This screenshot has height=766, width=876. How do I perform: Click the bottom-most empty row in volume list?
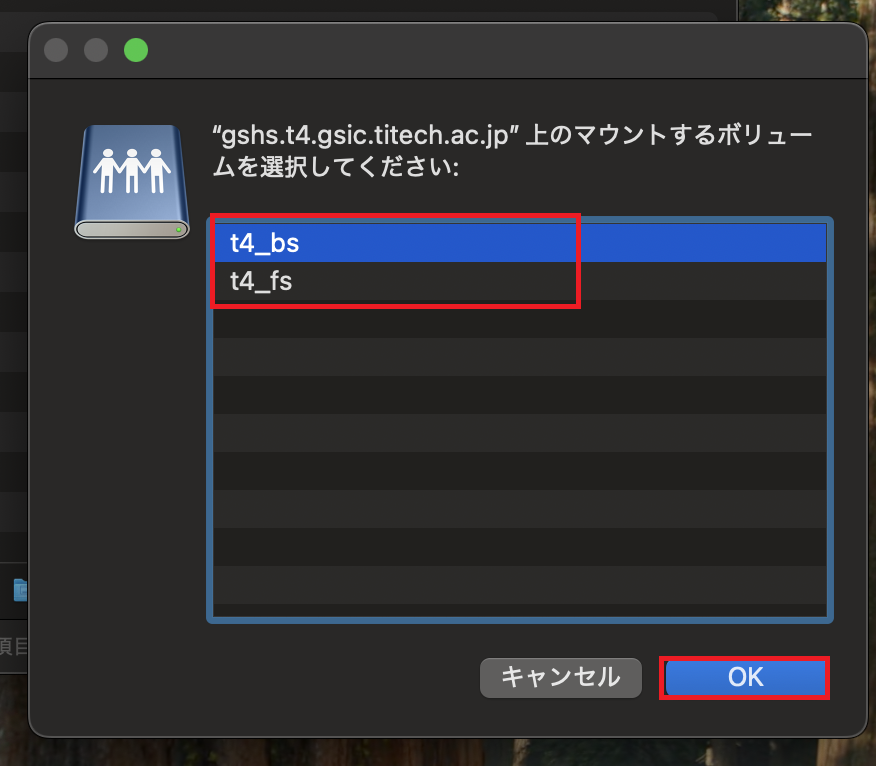pyautogui.click(x=520, y=609)
